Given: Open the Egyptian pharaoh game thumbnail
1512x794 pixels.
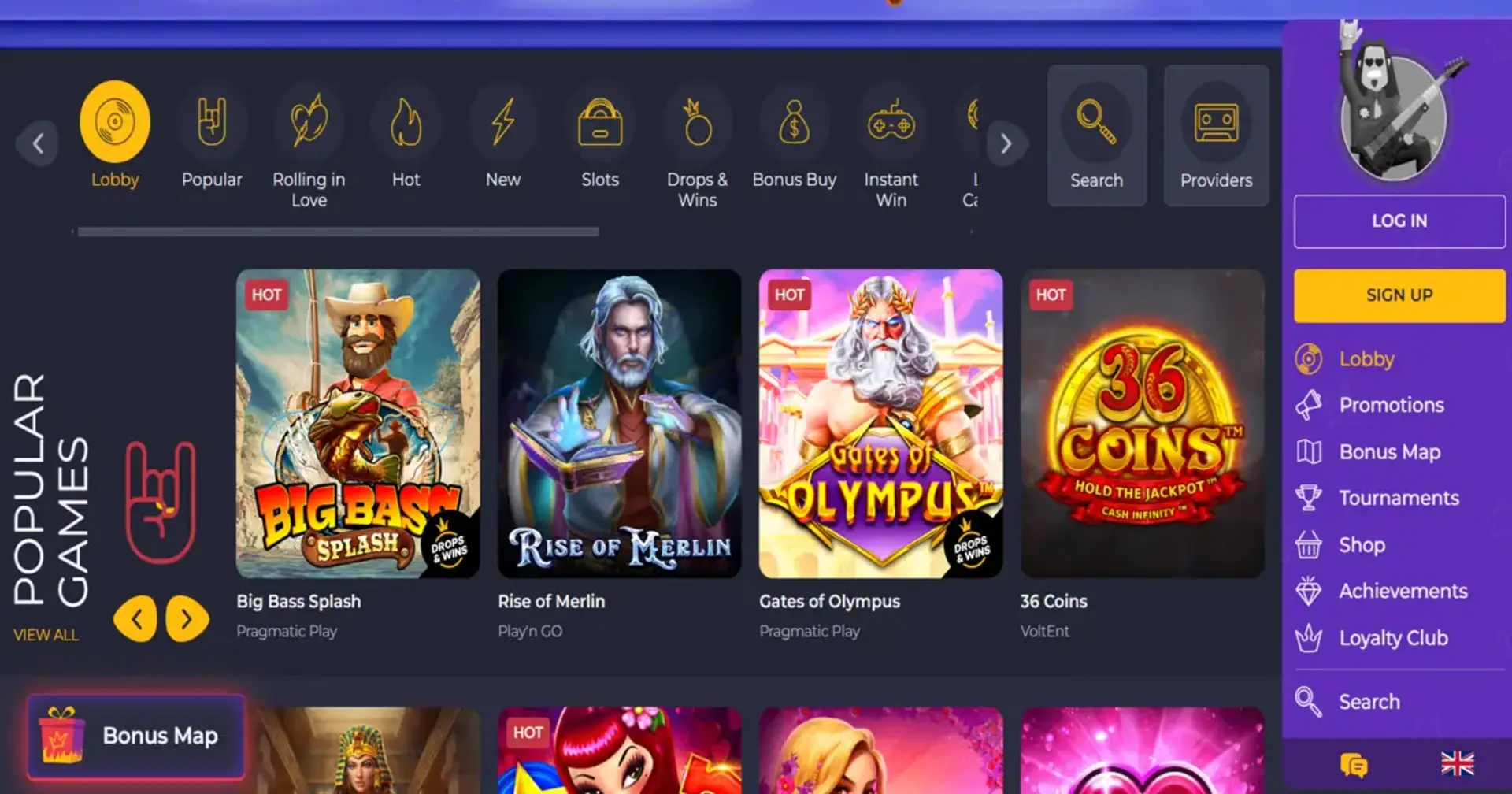Looking at the screenshot, I should pyautogui.click(x=362, y=751).
